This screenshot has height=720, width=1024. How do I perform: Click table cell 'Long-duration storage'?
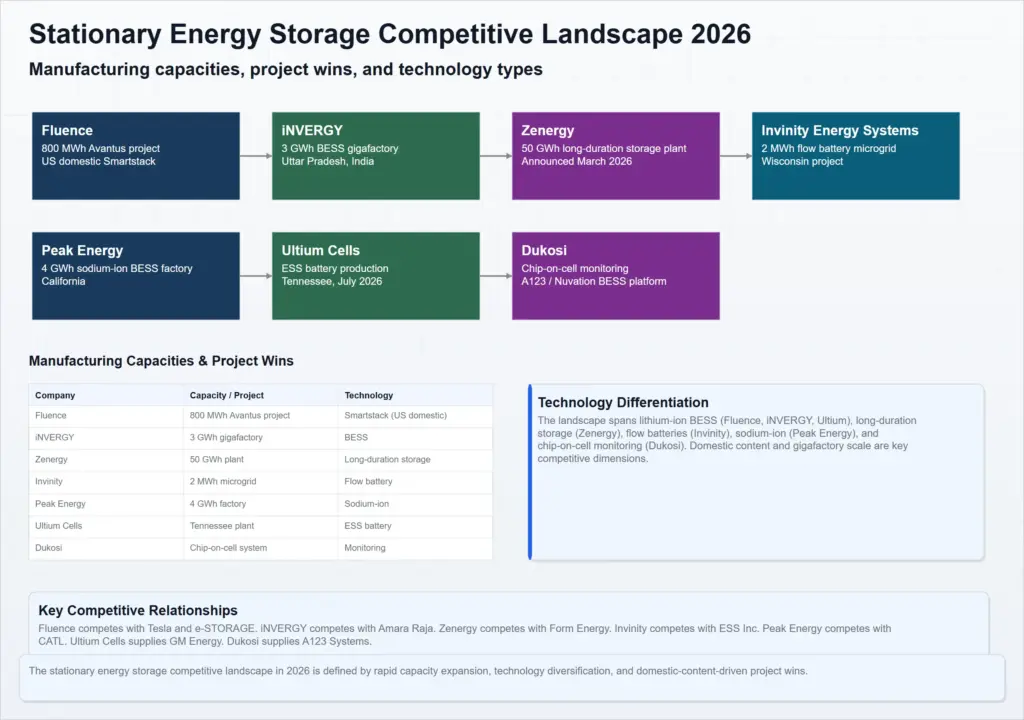pyautogui.click(x=415, y=460)
